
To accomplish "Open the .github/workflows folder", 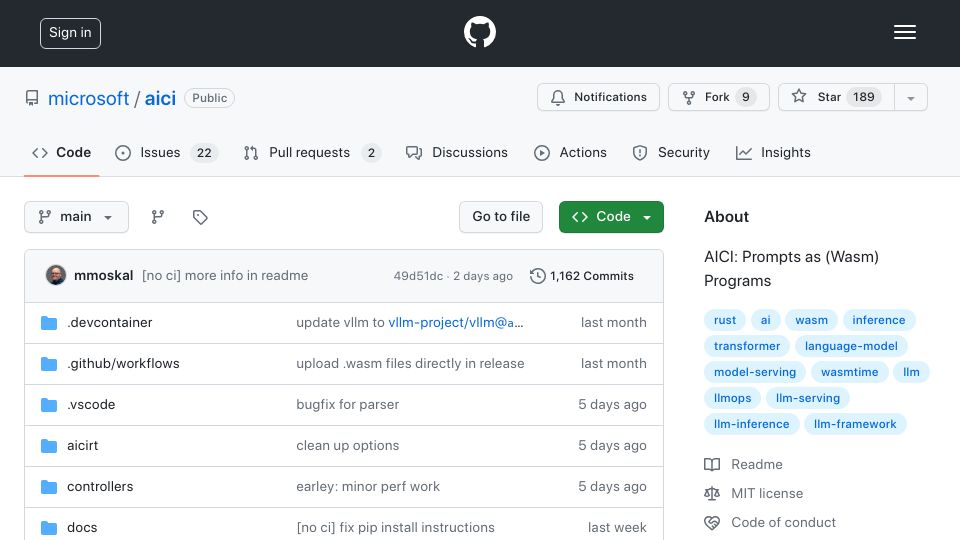I will tap(123, 364).
